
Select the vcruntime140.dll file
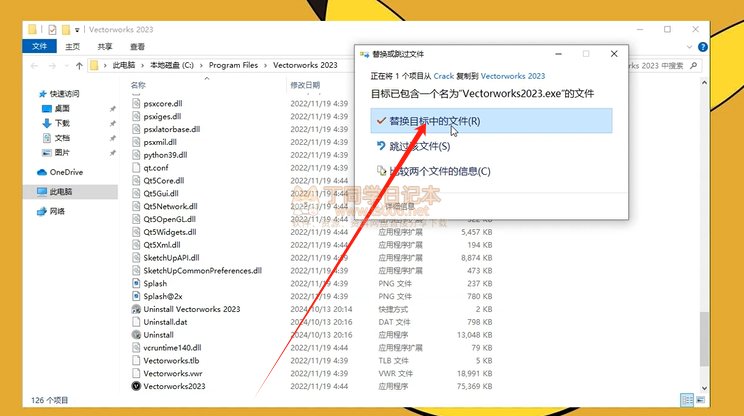(x=172, y=348)
